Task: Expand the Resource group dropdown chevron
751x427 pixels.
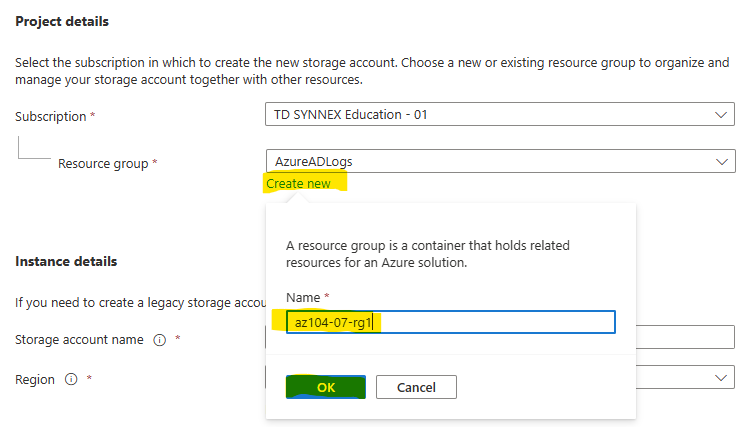Action: point(722,162)
